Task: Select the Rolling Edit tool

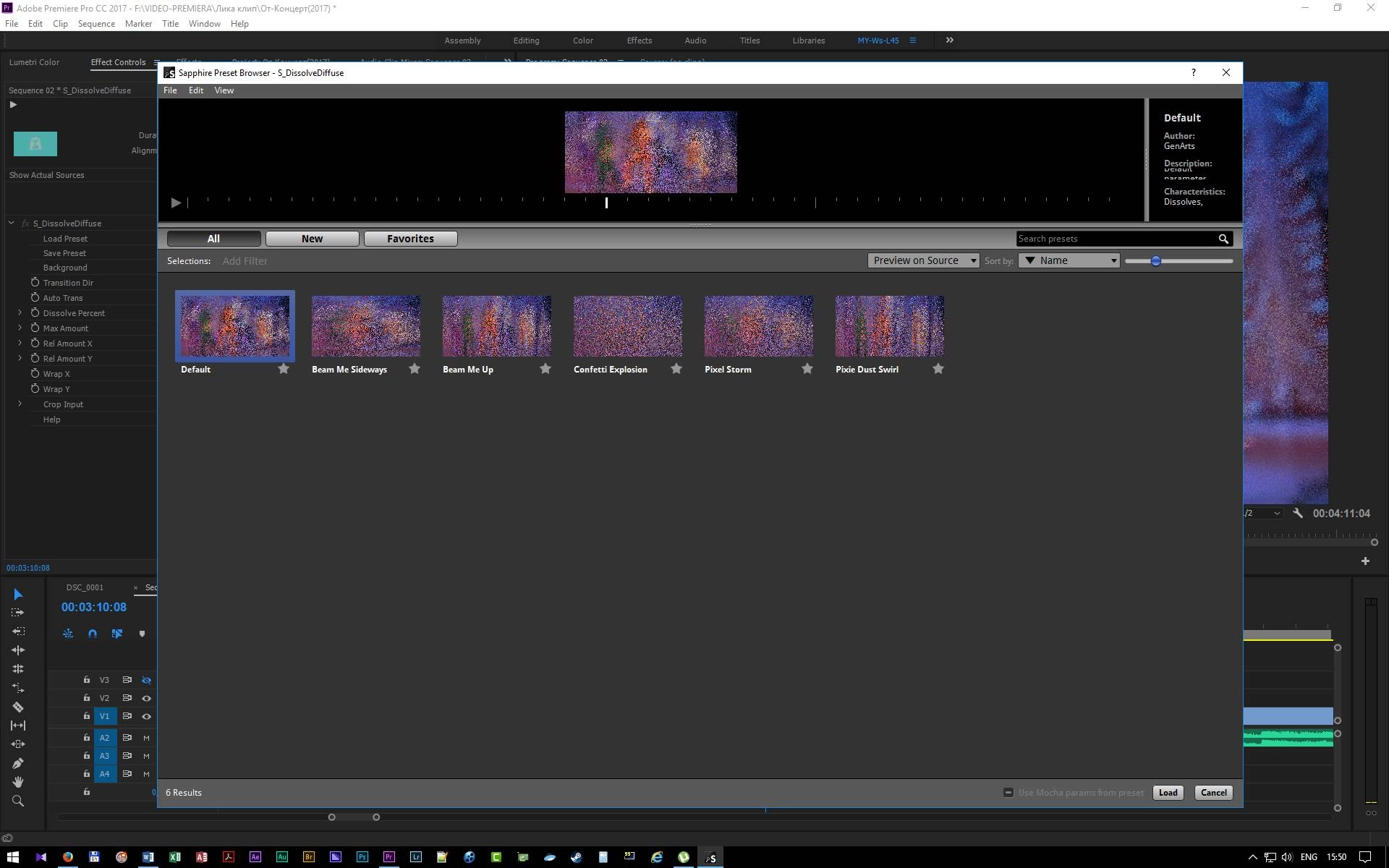Action: pyautogui.click(x=18, y=669)
